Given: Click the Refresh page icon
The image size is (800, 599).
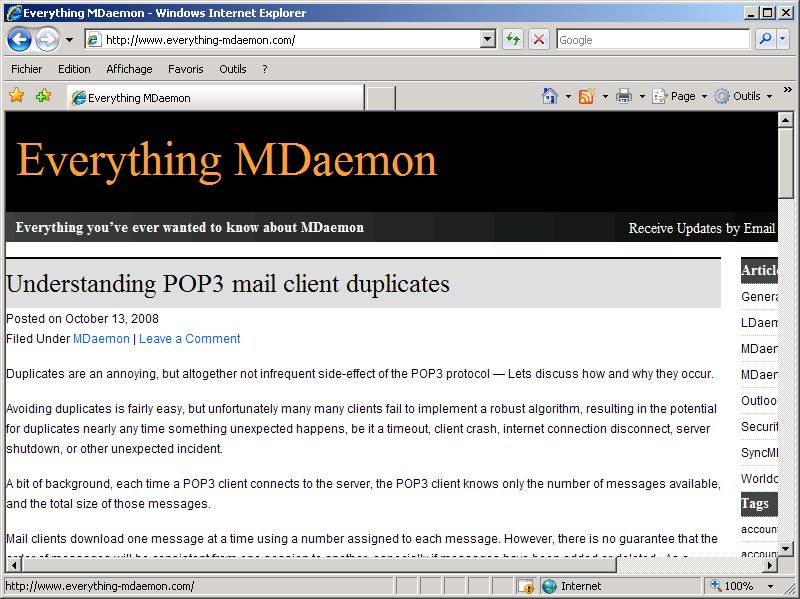Looking at the screenshot, I should pos(513,39).
